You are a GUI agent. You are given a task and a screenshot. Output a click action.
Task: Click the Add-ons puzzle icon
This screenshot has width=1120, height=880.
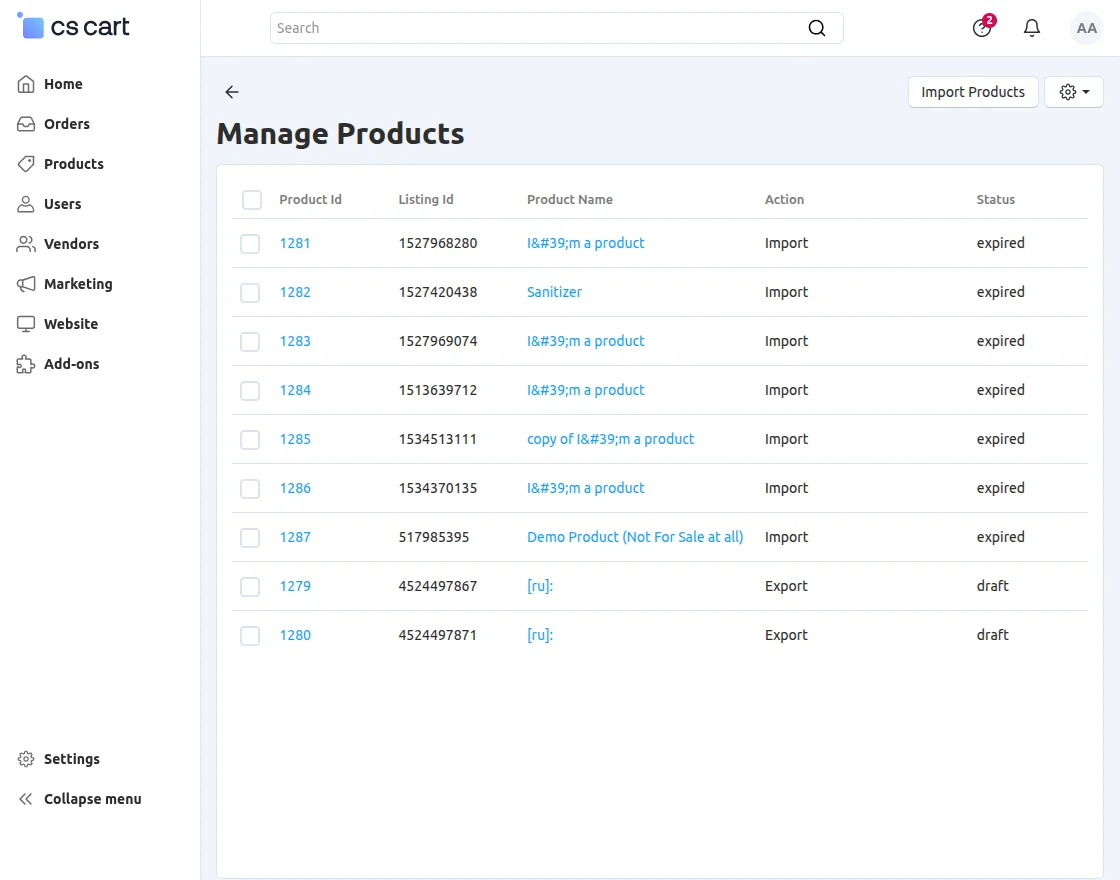(26, 364)
